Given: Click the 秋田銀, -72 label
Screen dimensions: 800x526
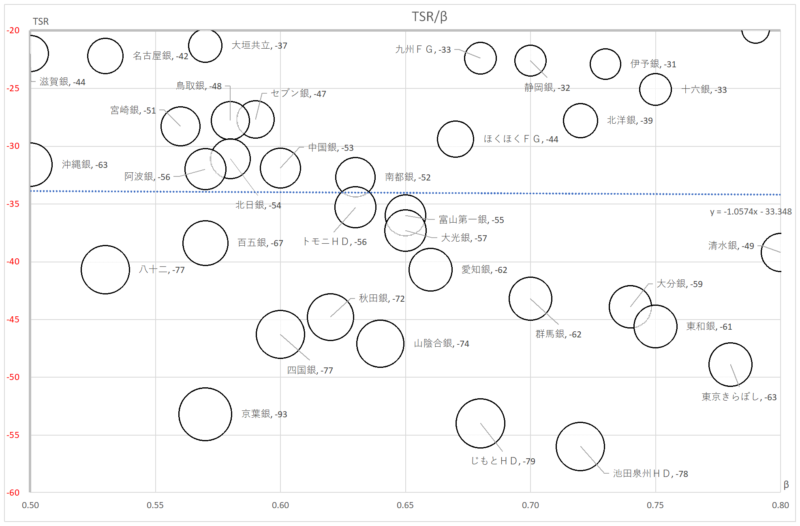Looking at the screenshot, I should (382, 298).
